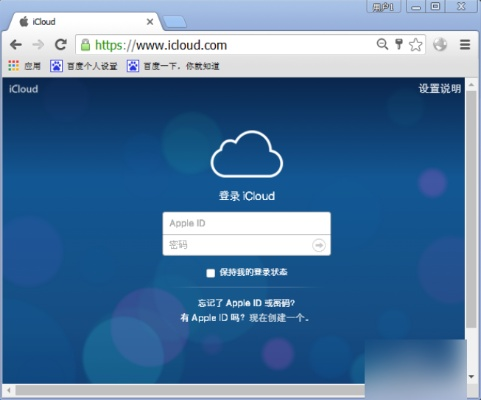Open the zoom magnifier icon in address bar
This screenshot has height=400, width=481.
382,44
